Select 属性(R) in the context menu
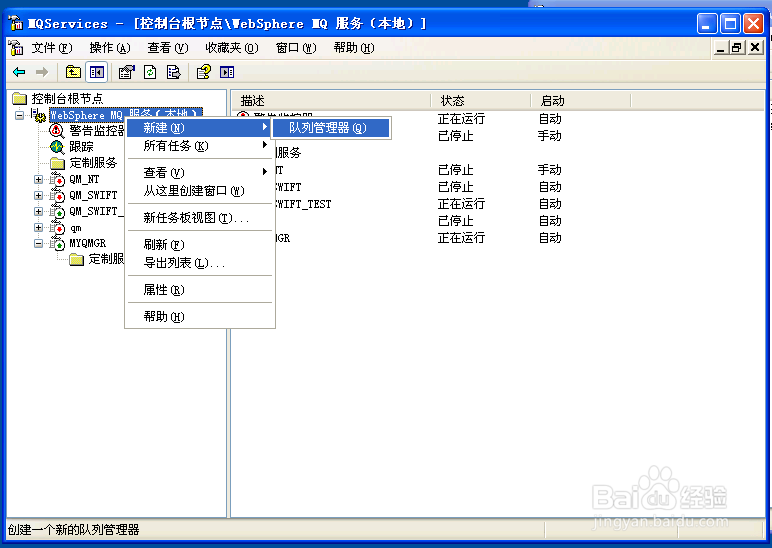This screenshot has width=772, height=548. click(x=198, y=290)
